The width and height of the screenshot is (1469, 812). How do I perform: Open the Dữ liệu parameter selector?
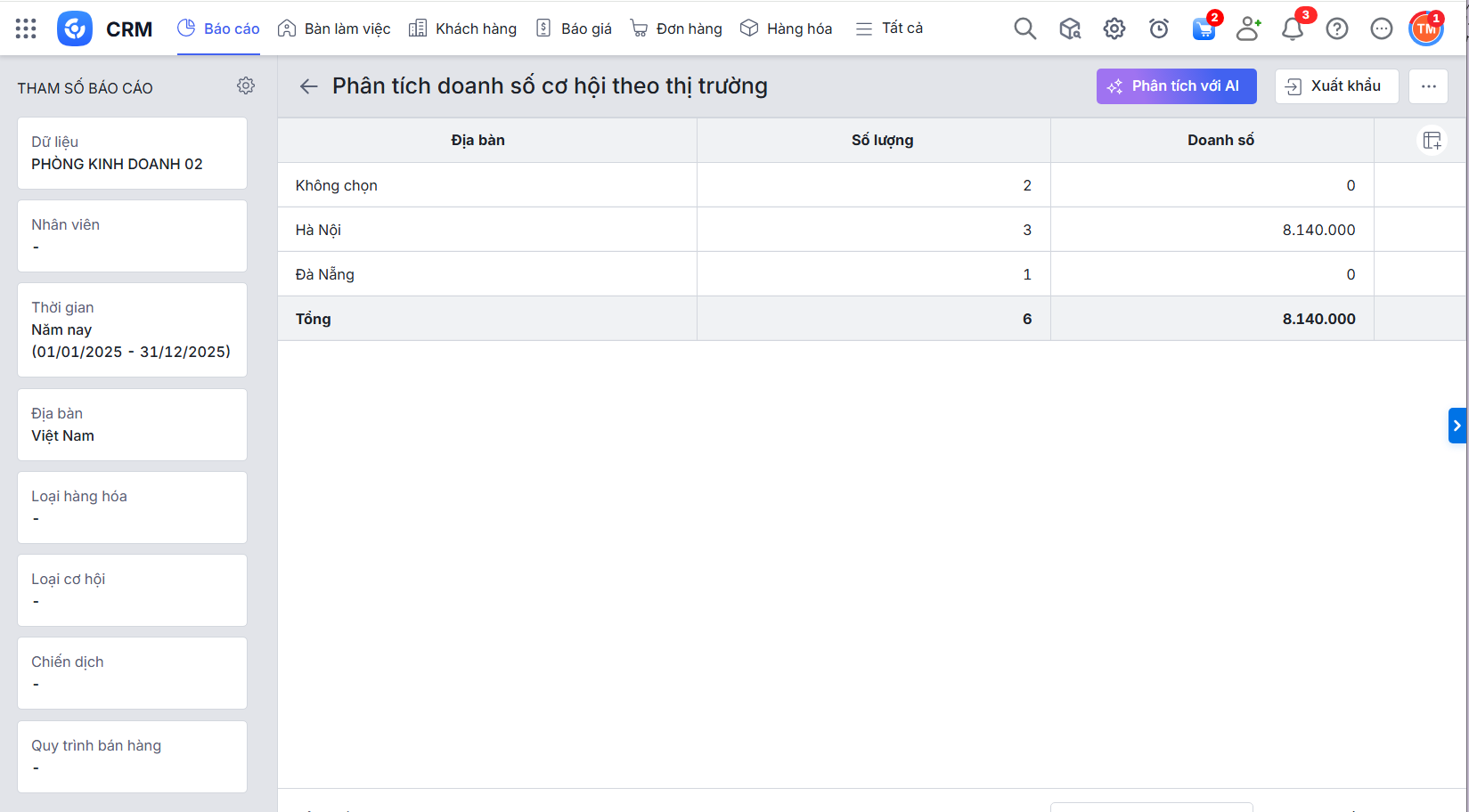point(132,153)
